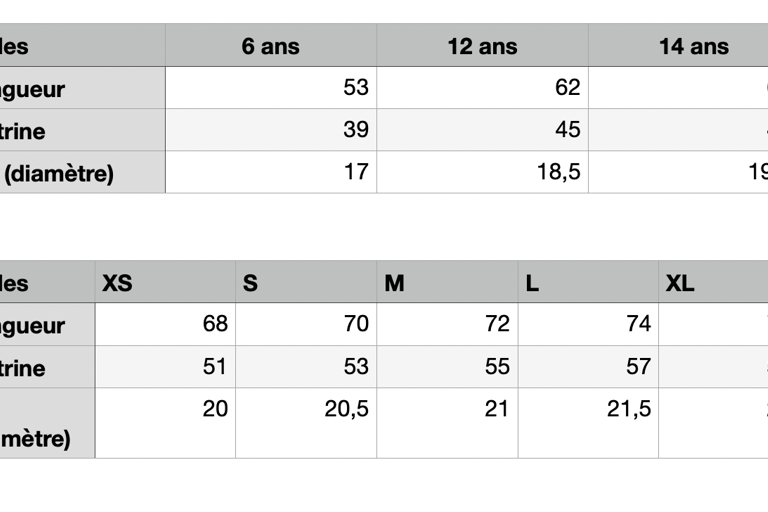
Task: Select the cell with value 68 under XS
Action: point(166,324)
